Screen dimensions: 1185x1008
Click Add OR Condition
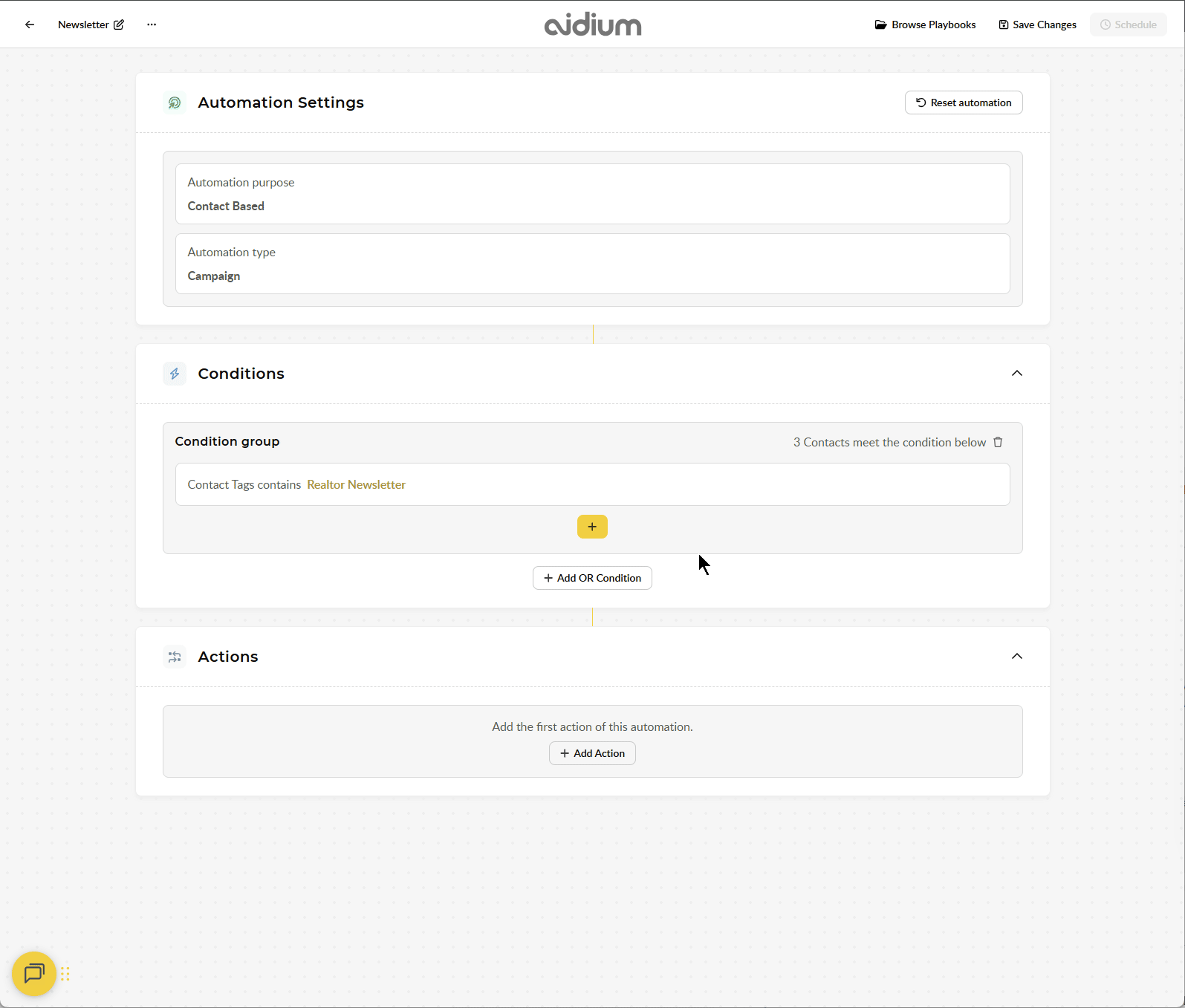592,578
